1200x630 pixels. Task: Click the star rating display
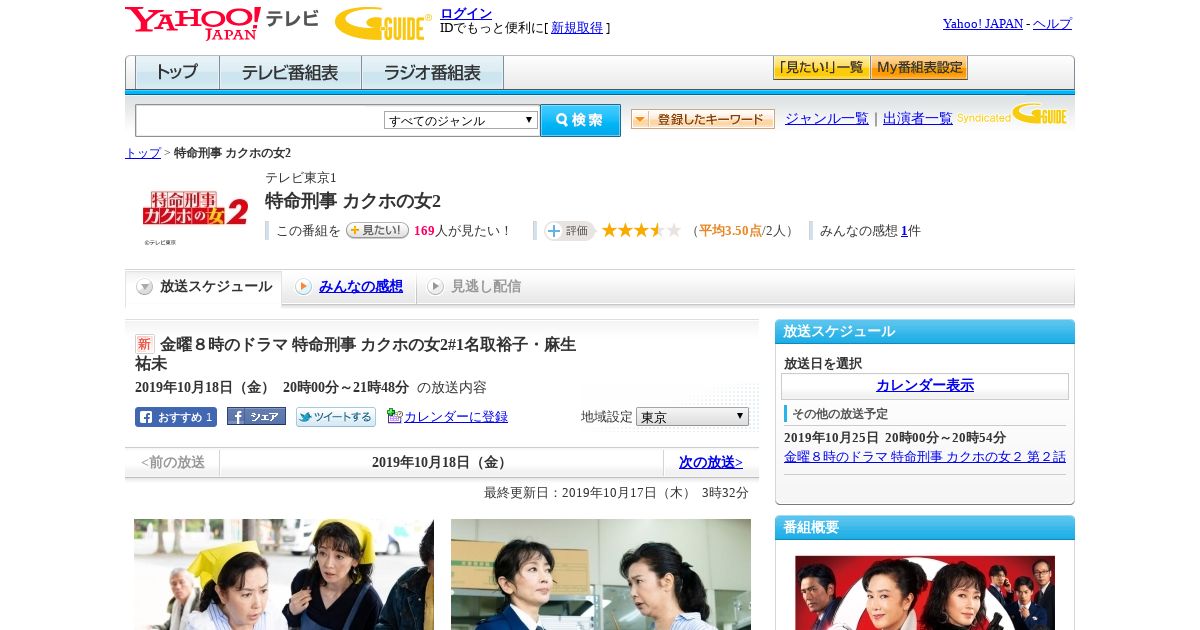click(641, 231)
